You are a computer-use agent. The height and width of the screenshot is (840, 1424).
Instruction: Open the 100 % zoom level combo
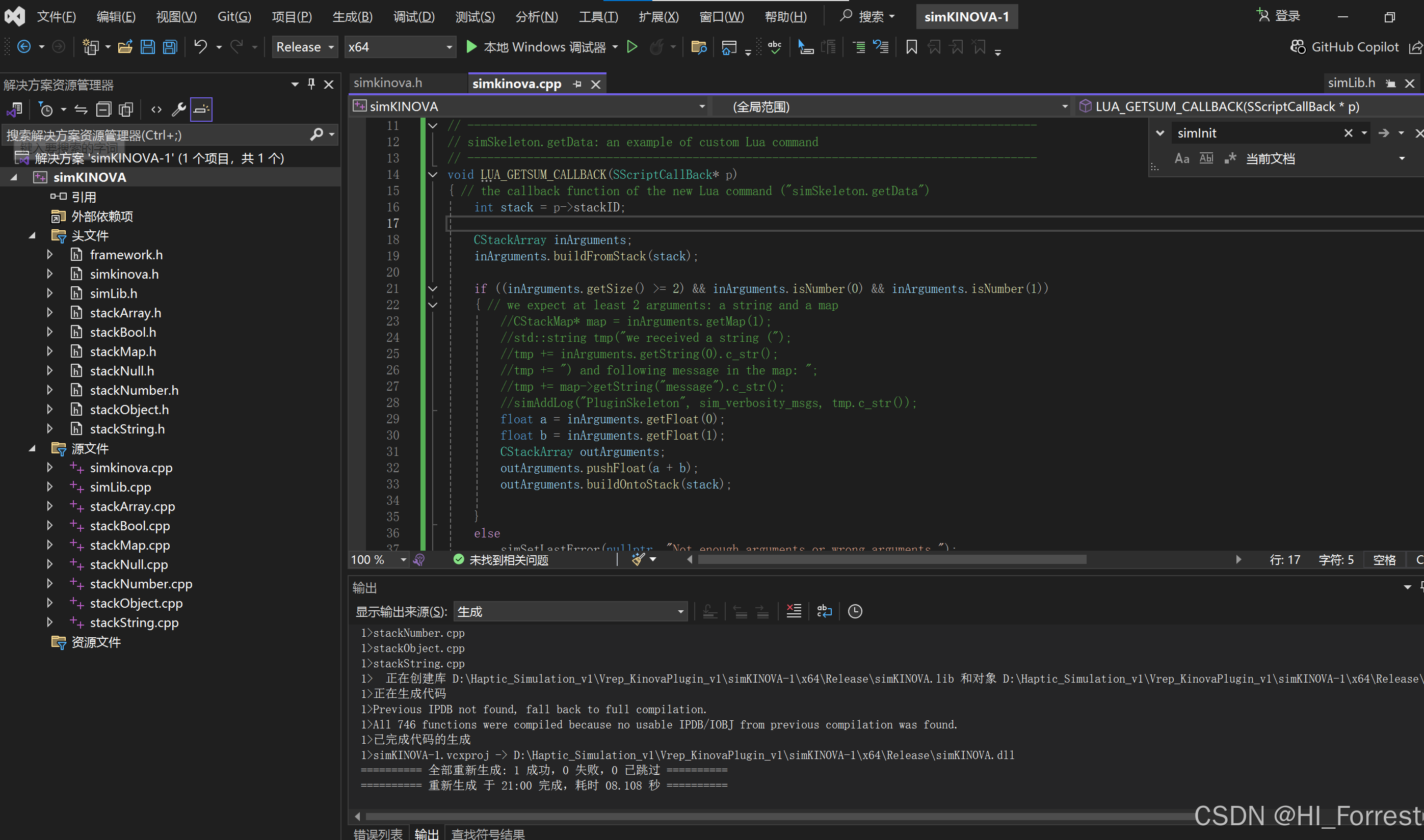pyautogui.click(x=378, y=560)
